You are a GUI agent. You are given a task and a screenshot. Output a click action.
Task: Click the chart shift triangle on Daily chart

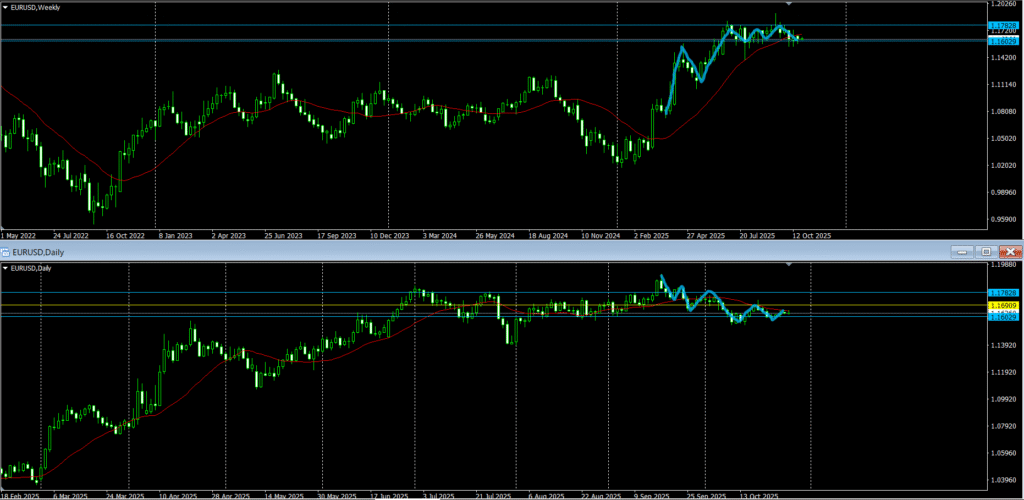click(789, 265)
